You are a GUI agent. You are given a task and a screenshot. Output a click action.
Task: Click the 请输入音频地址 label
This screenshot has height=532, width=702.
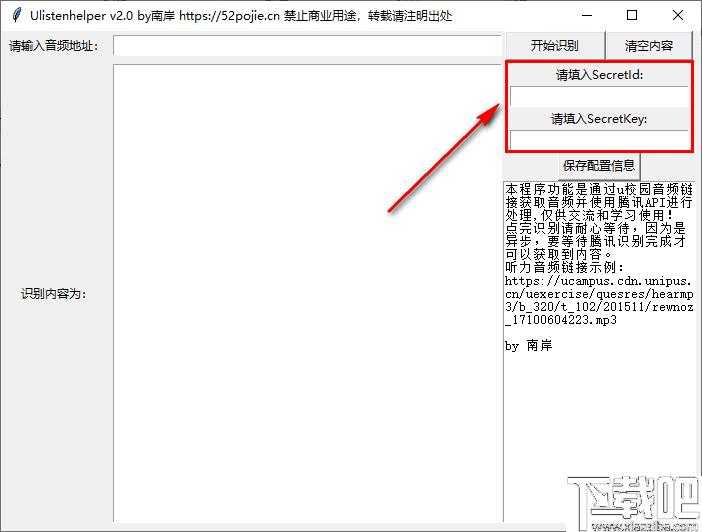[53, 46]
